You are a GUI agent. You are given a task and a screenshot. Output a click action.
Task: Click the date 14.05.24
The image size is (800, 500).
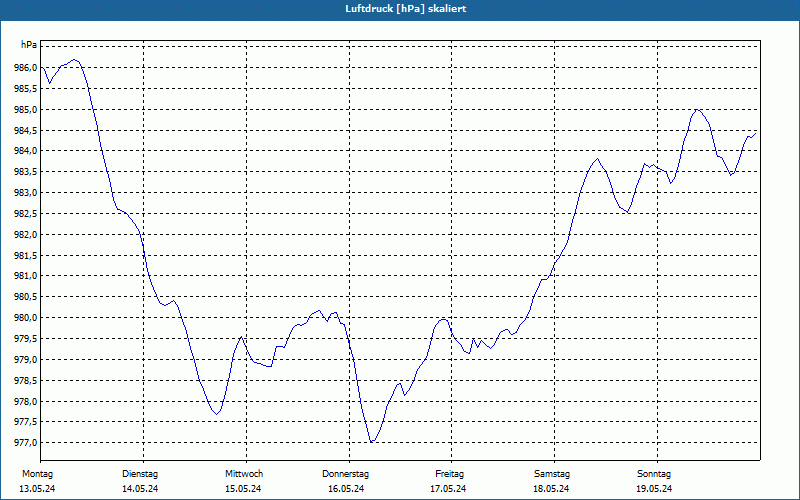tap(140, 489)
